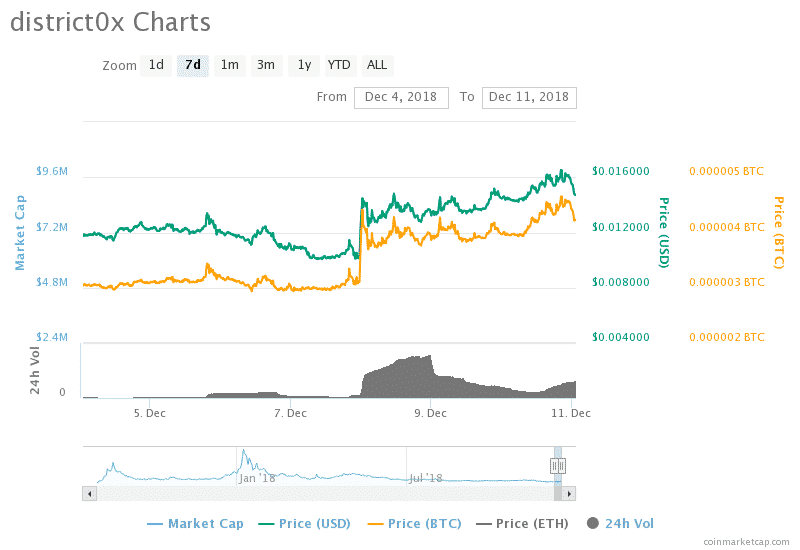Select the 1d zoom range
800x550 pixels.
(156, 66)
